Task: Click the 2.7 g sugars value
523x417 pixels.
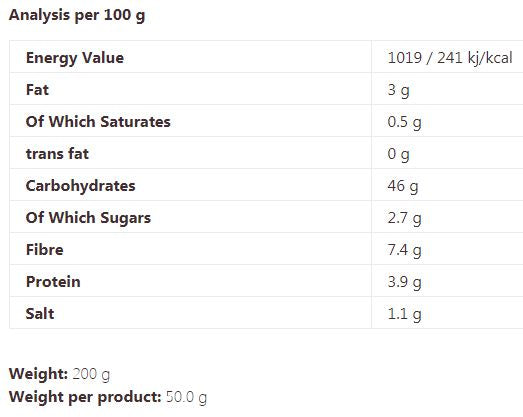Action: click(405, 219)
